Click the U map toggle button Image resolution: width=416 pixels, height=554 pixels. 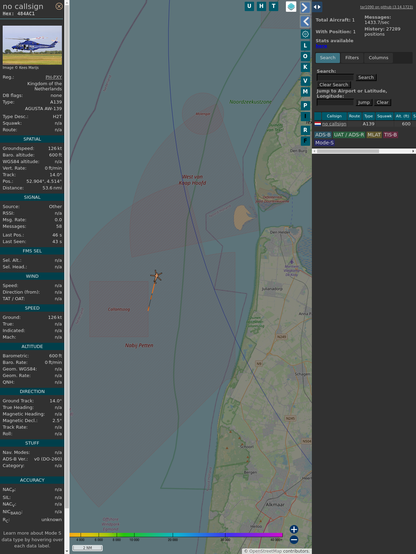coord(249,6)
